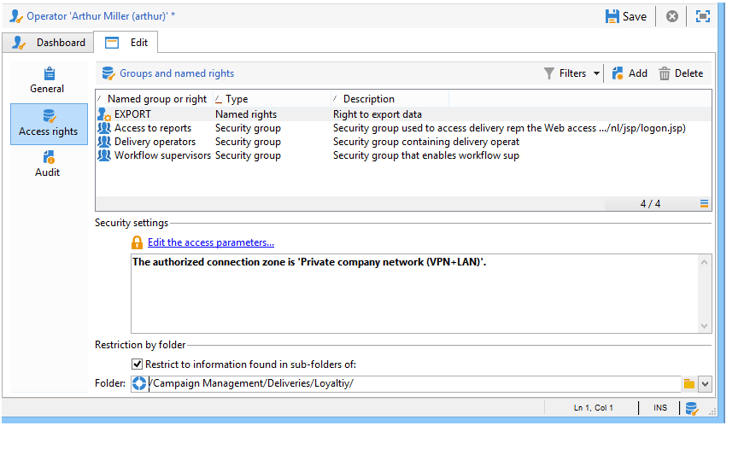Expand the Filters dropdown arrow
This screenshot has width=750, height=449.
click(596, 73)
